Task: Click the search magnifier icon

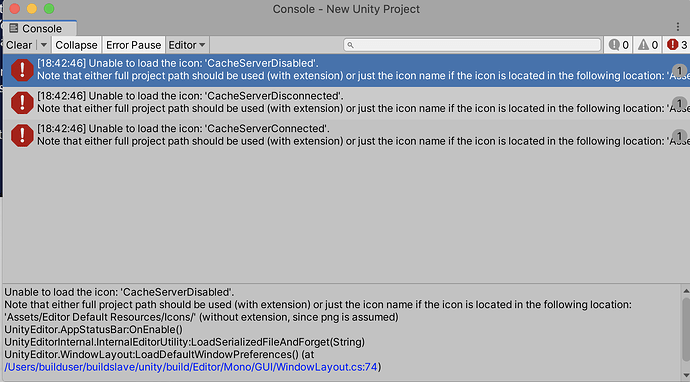Action: 350,45
